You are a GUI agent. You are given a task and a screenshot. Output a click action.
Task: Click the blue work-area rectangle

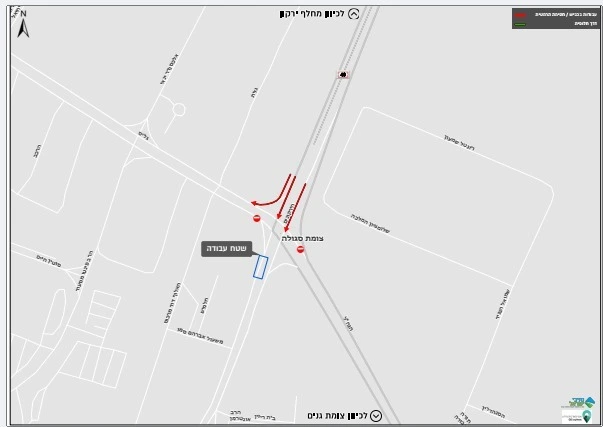click(260, 267)
